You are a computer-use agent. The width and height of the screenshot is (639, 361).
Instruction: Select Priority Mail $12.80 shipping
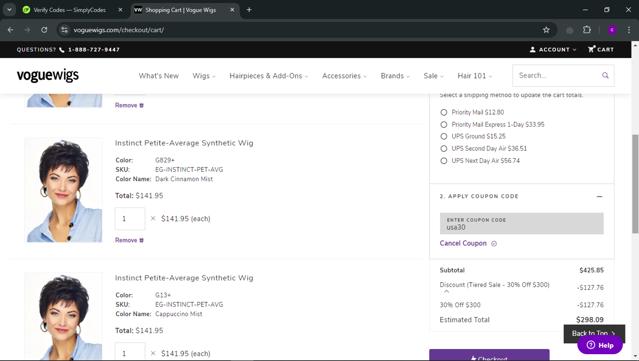444,112
